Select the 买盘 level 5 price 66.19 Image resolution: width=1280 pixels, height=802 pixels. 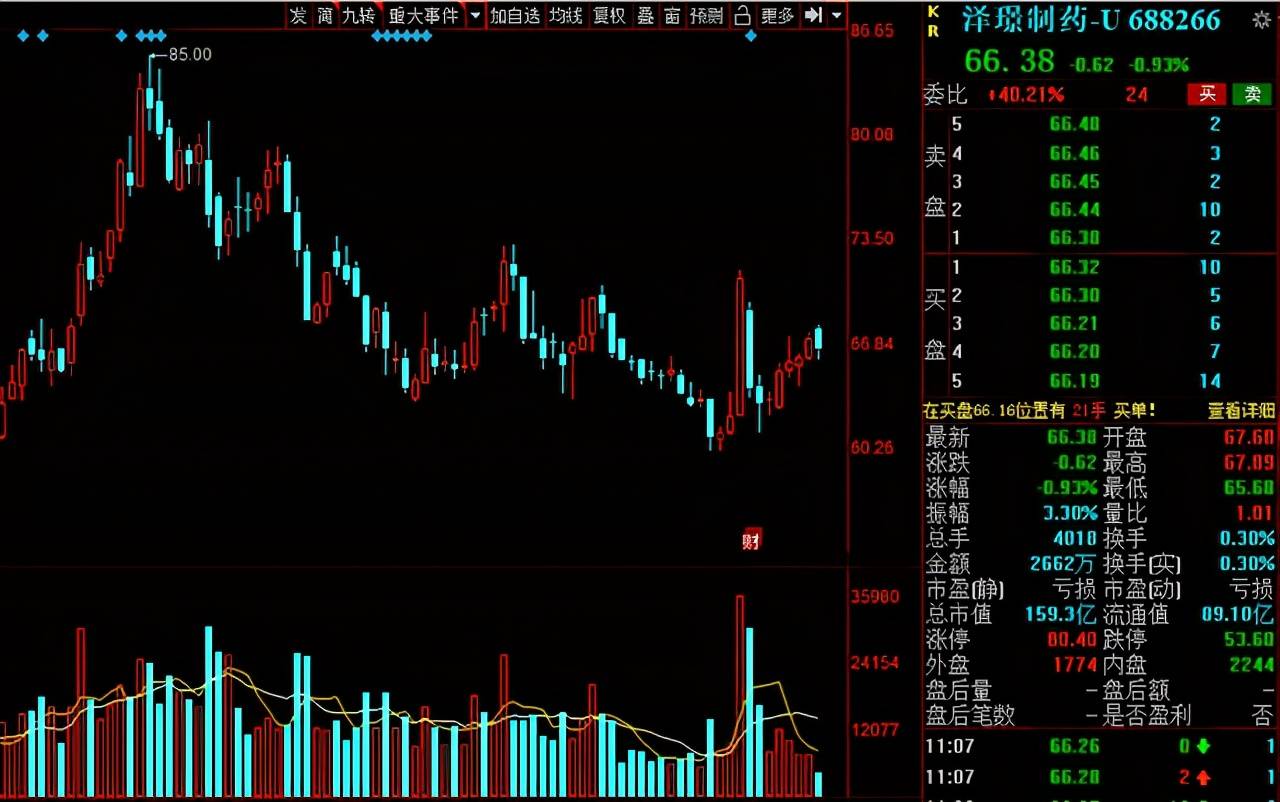[x=1074, y=381]
